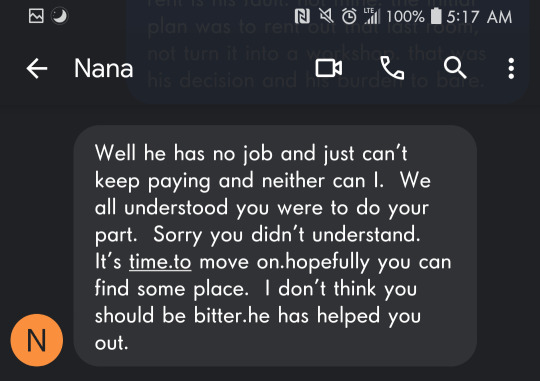Go back using the arrow icon
540x381 pixels.
(37, 68)
